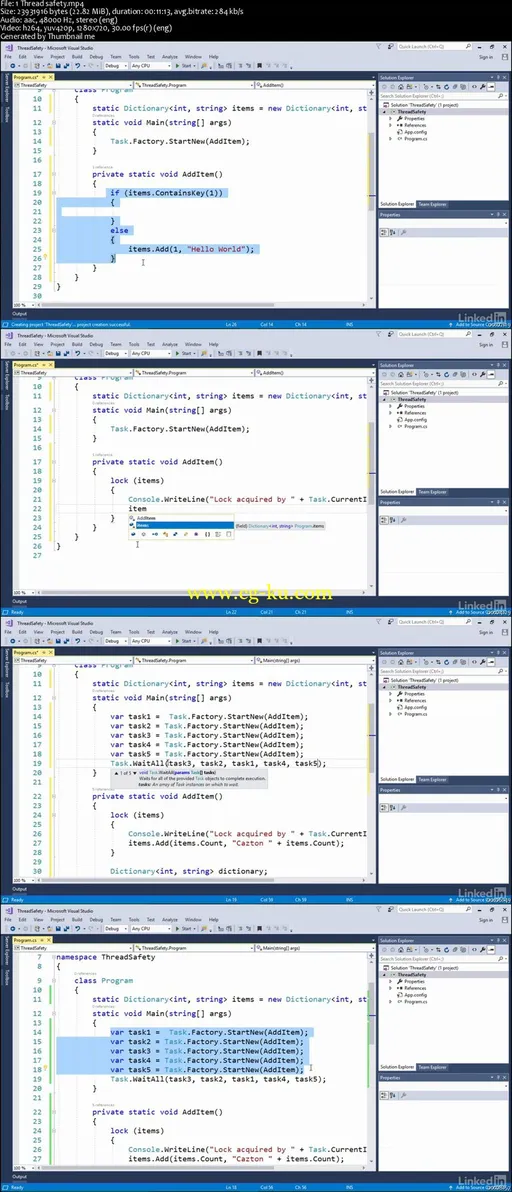Select the Solution Explorer bottom tab in the fourth frame
The image size is (512, 1192).
click(x=398, y=1067)
